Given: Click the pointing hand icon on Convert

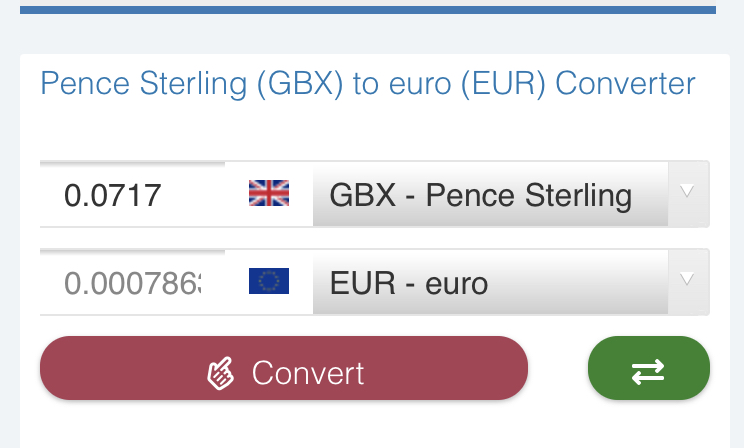Looking at the screenshot, I should point(220,373).
